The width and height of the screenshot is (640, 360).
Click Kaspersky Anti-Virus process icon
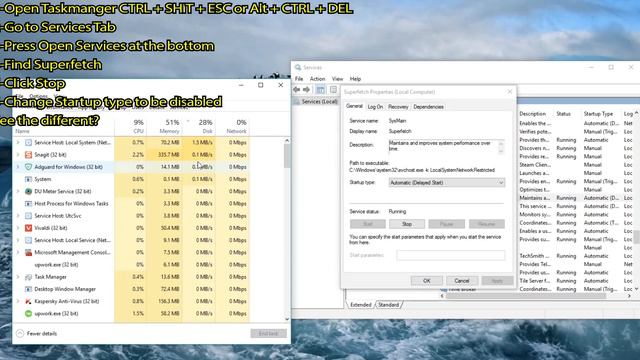click(28, 301)
